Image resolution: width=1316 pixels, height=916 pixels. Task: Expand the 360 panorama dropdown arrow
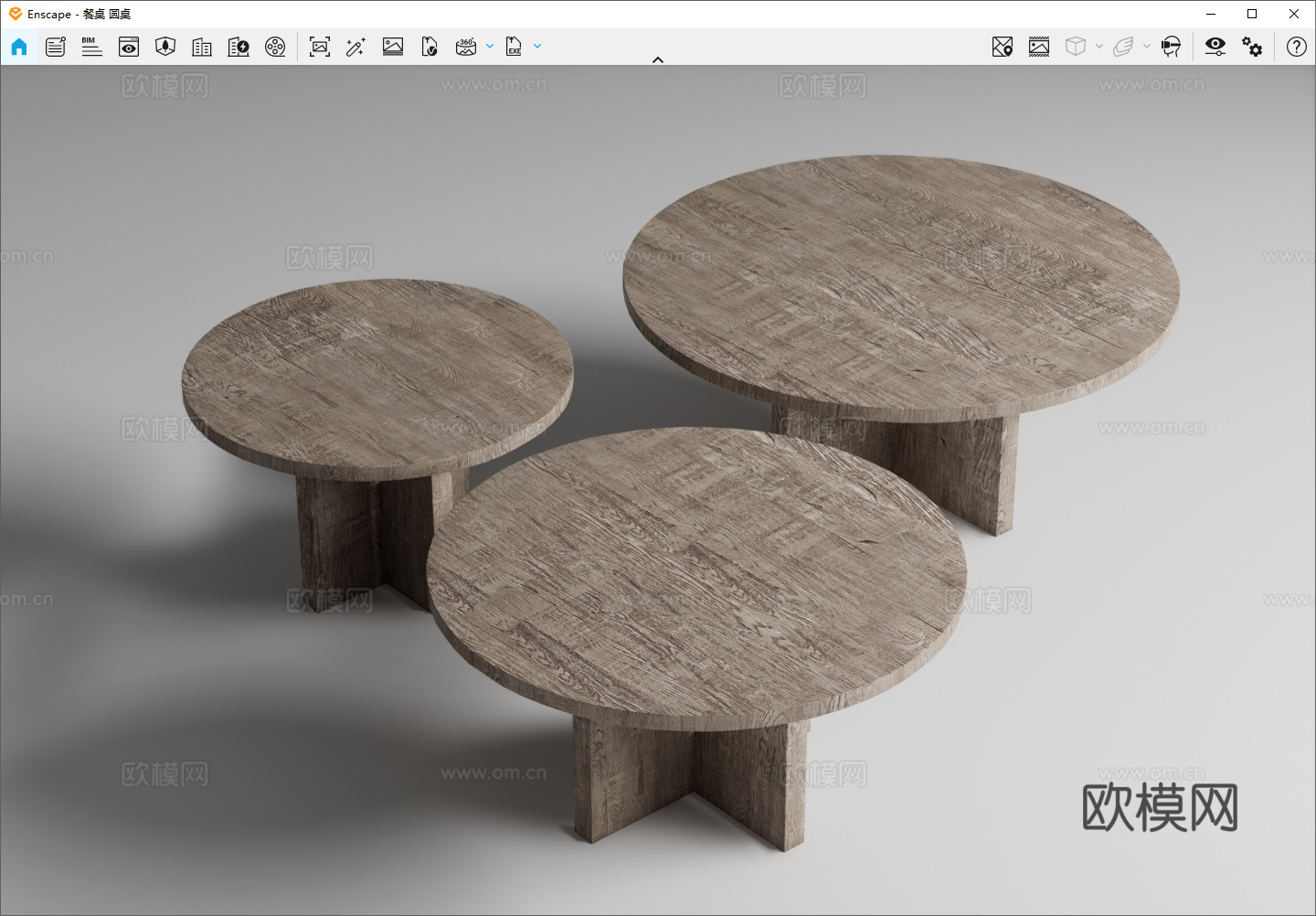coord(490,46)
